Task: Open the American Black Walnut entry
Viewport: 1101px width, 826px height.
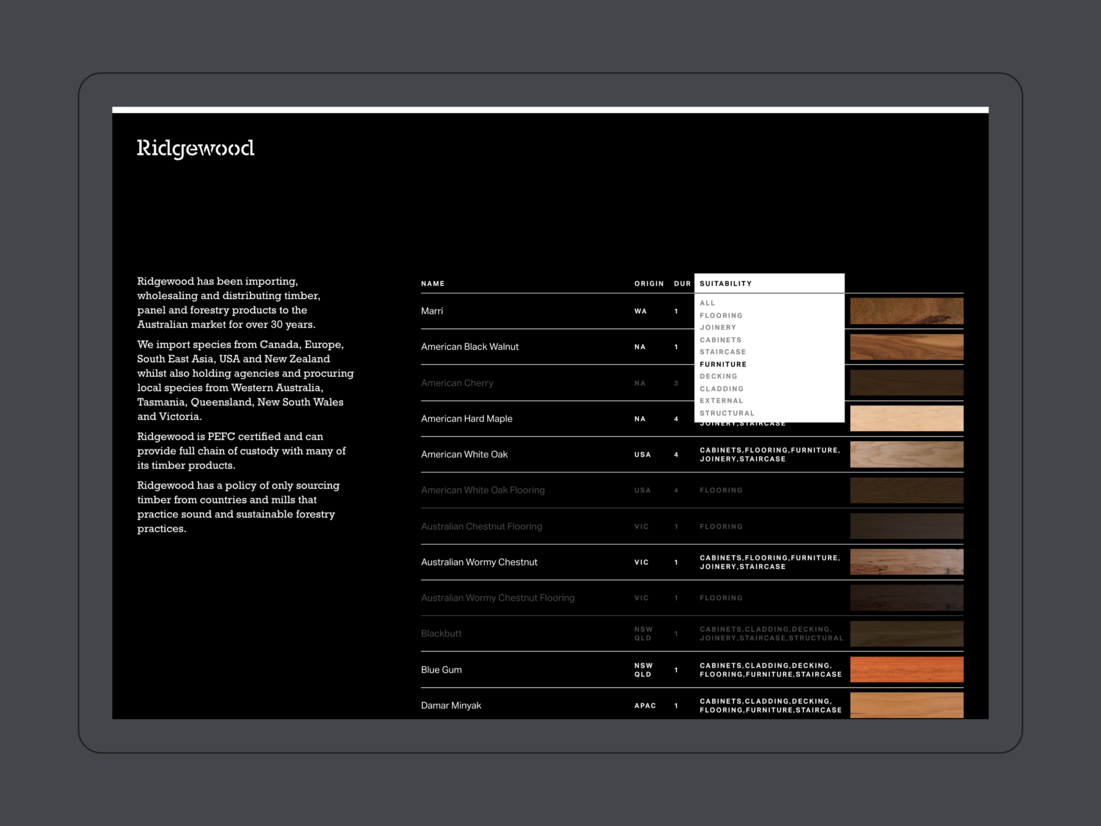Action: click(x=470, y=347)
